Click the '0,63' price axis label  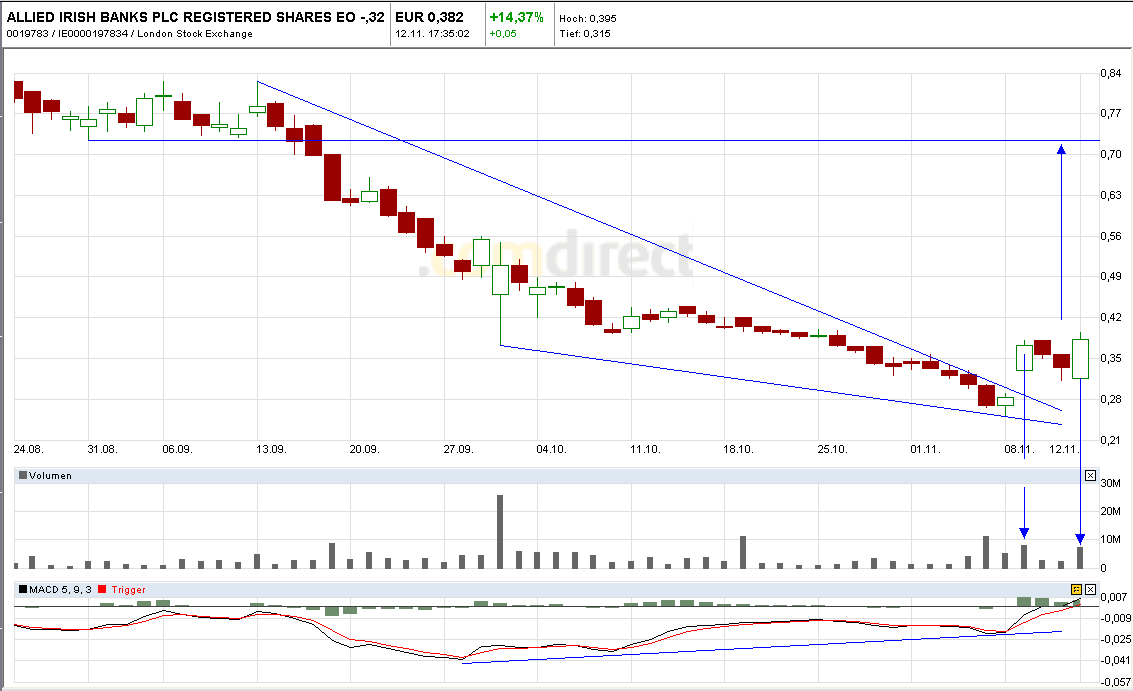[1111, 195]
